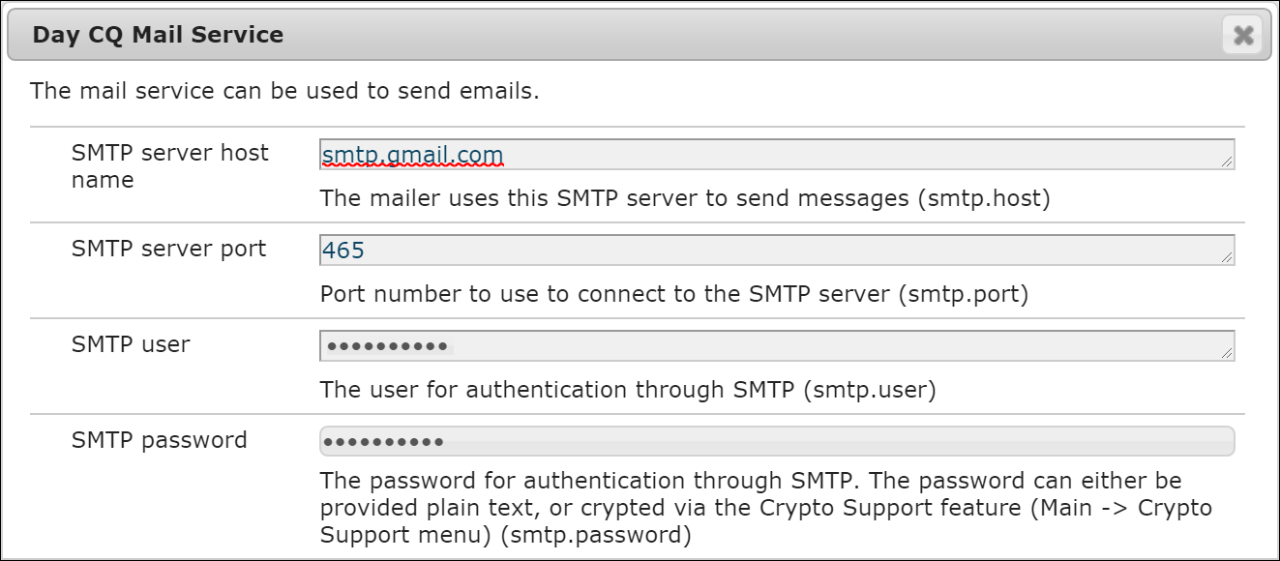Select the SMTP user input field
1280x561 pixels.
(776, 346)
